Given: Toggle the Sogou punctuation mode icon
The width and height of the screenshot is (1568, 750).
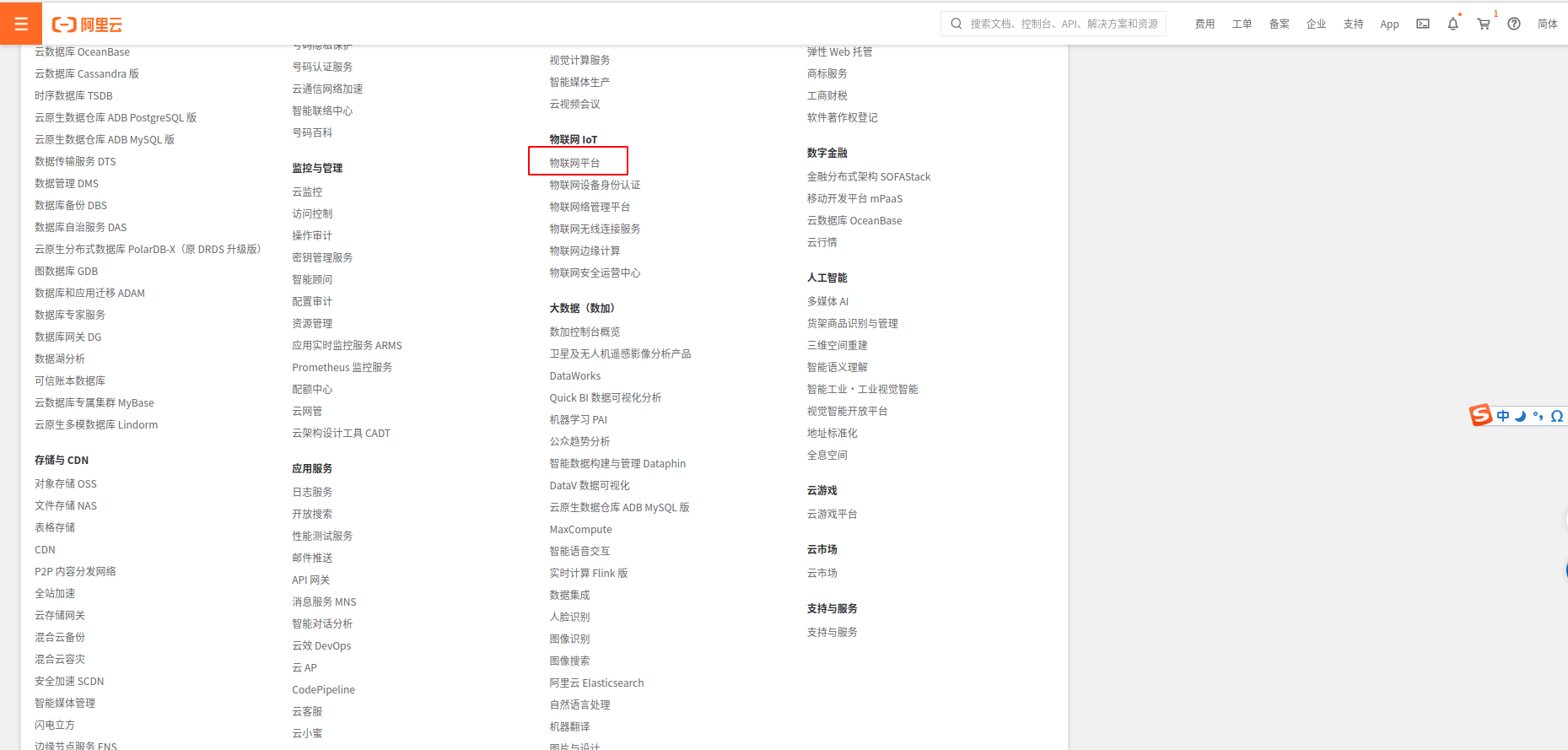Looking at the screenshot, I should 1538,416.
